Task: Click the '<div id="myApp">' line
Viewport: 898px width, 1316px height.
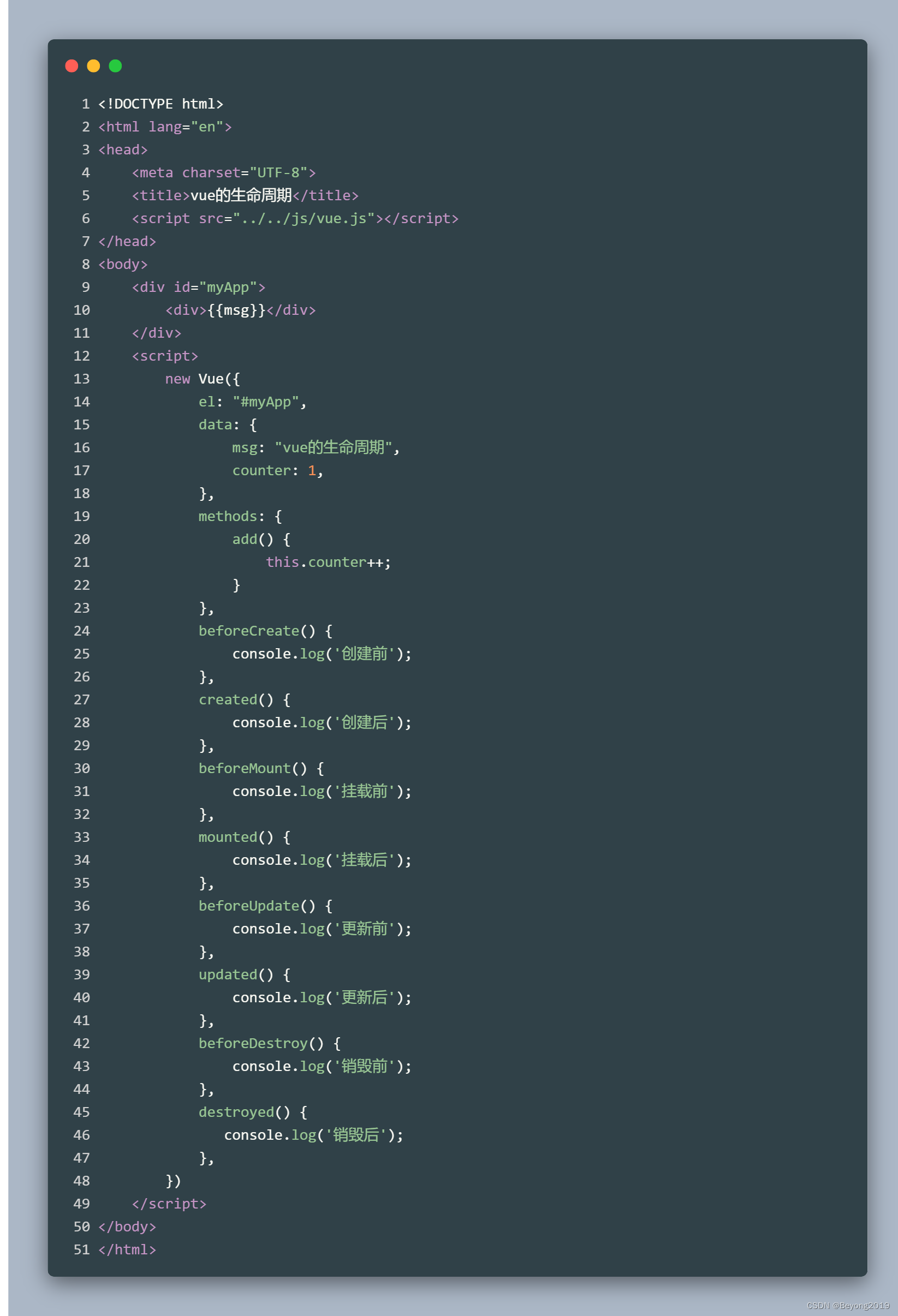Action: (198, 287)
